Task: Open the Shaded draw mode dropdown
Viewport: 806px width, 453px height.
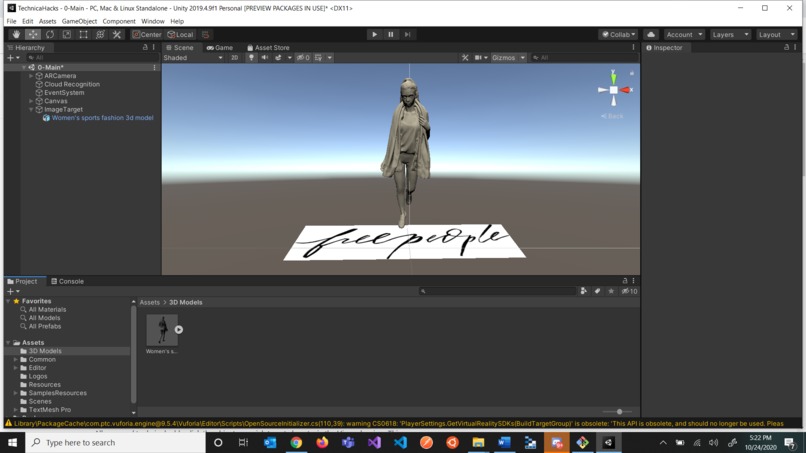Action: click(193, 58)
